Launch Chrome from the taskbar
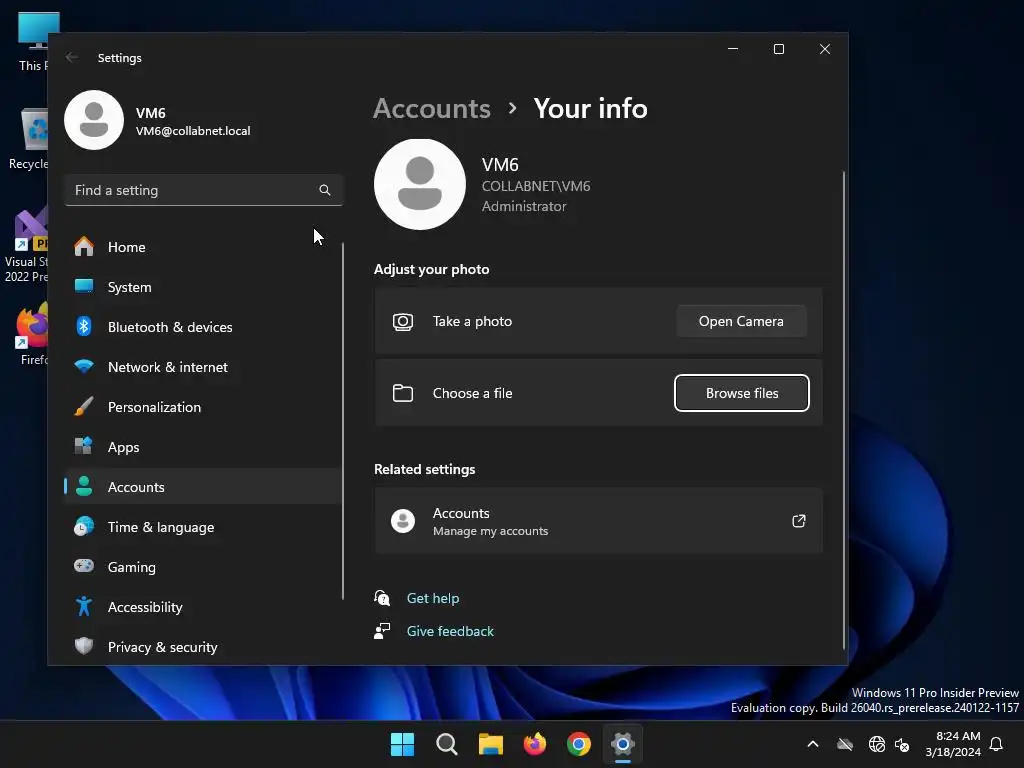The image size is (1024, 768). click(x=579, y=744)
